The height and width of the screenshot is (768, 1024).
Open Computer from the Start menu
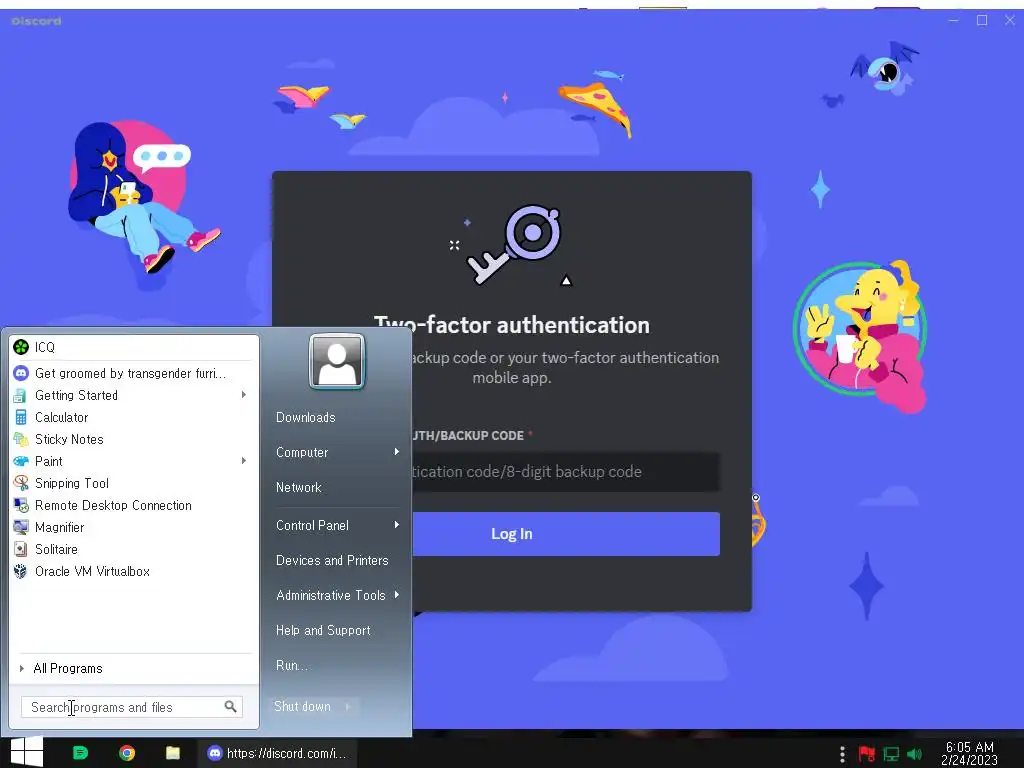pyautogui.click(x=302, y=452)
